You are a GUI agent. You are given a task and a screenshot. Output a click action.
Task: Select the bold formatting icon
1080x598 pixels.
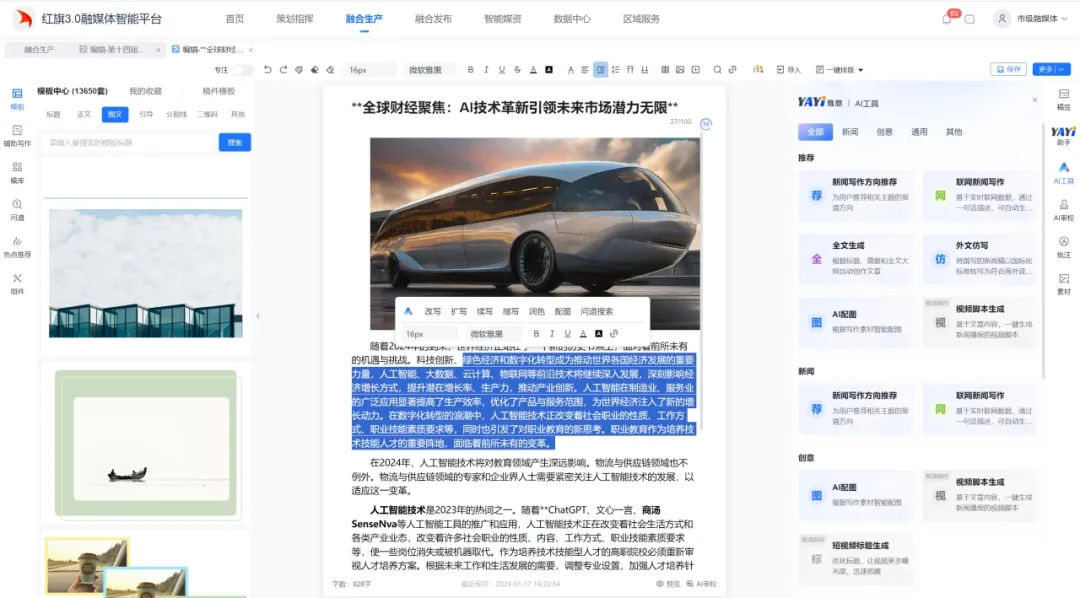pyautogui.click(x=470, y=69)
